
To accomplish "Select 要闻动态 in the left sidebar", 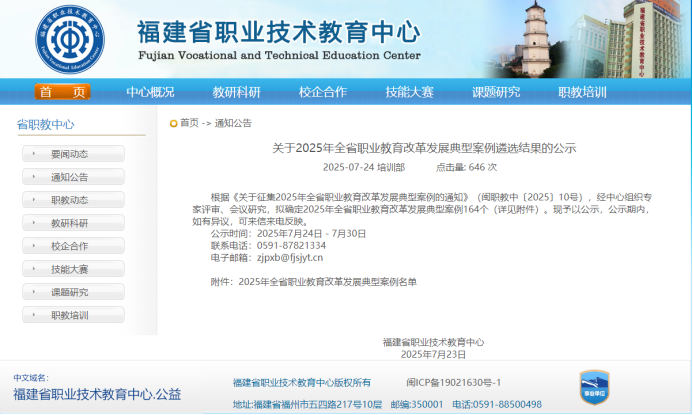I will [73, 154].
